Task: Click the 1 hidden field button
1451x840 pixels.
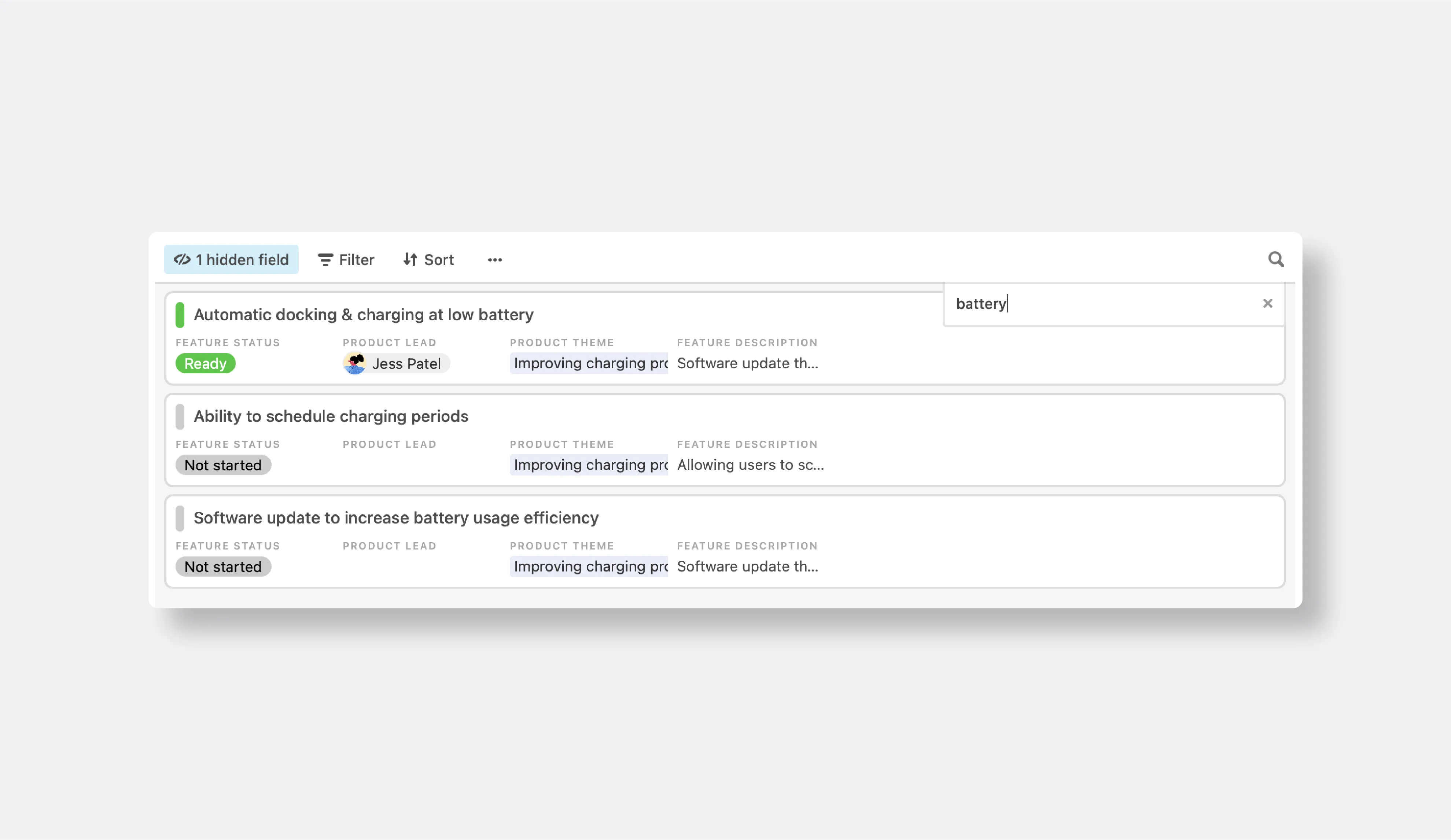Action: point(231,259)
